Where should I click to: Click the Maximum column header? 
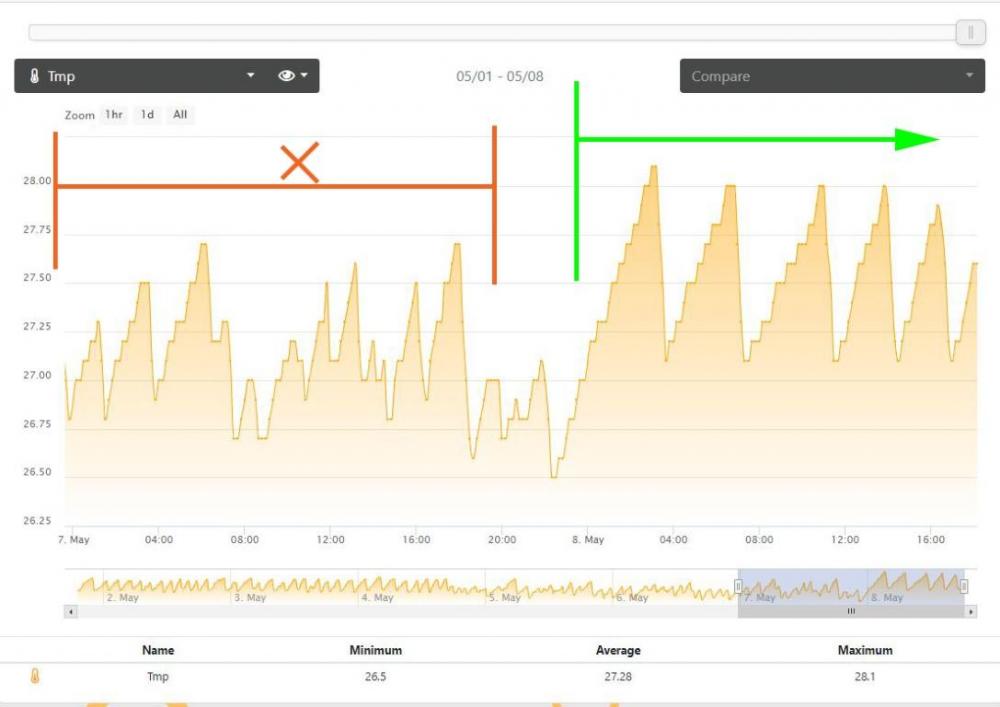[x=865, y=650]
